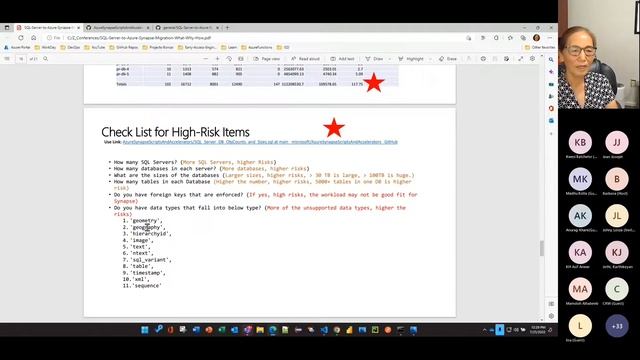Go to the browser home page
This screenshot has width=640, height=360.
(33, 38)
